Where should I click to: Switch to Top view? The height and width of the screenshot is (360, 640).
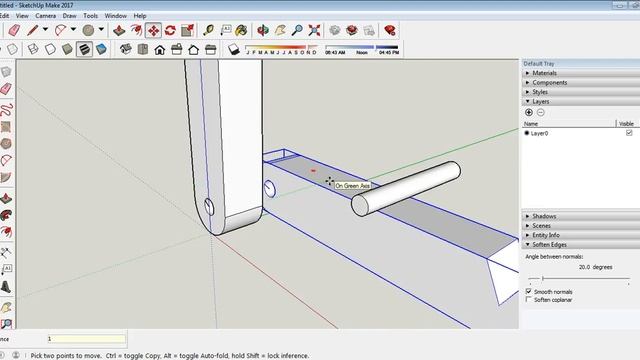[x=143, y=49]
